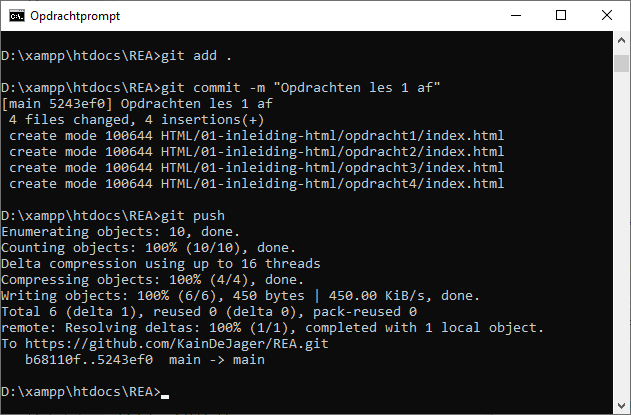Image resolution: width=631 pixels, height=415 pixels.
Task: Click the '4 files changed' summary line
Action: click(136, 120)
